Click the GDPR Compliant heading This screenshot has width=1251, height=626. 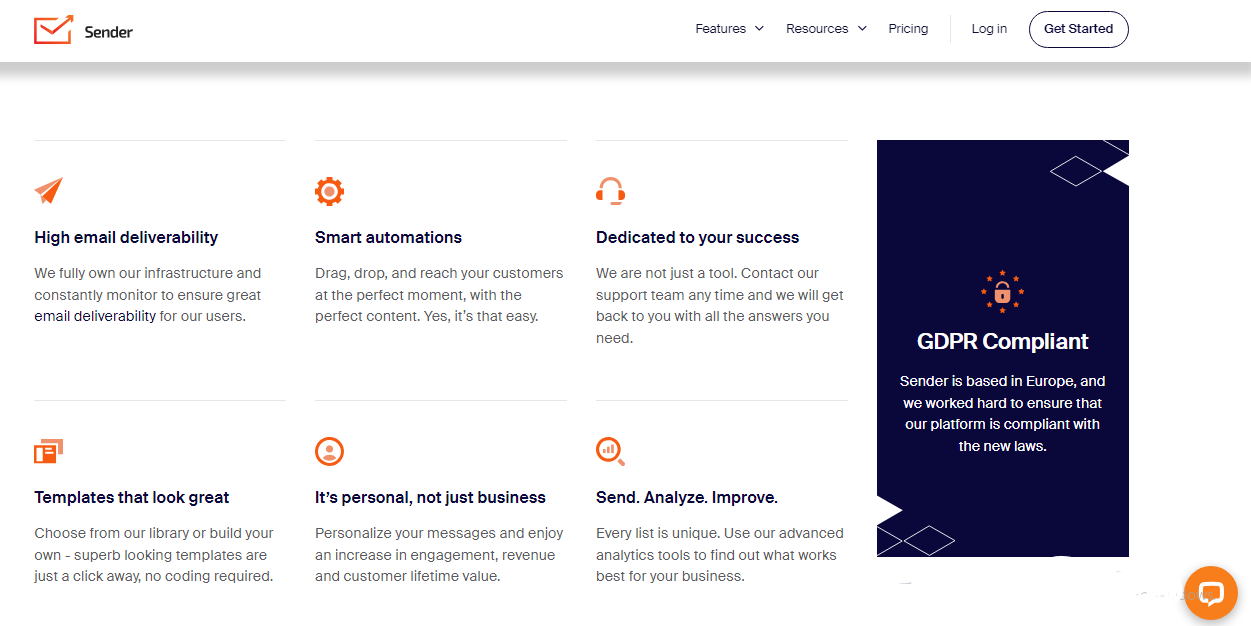click(x=1002, y=341)
